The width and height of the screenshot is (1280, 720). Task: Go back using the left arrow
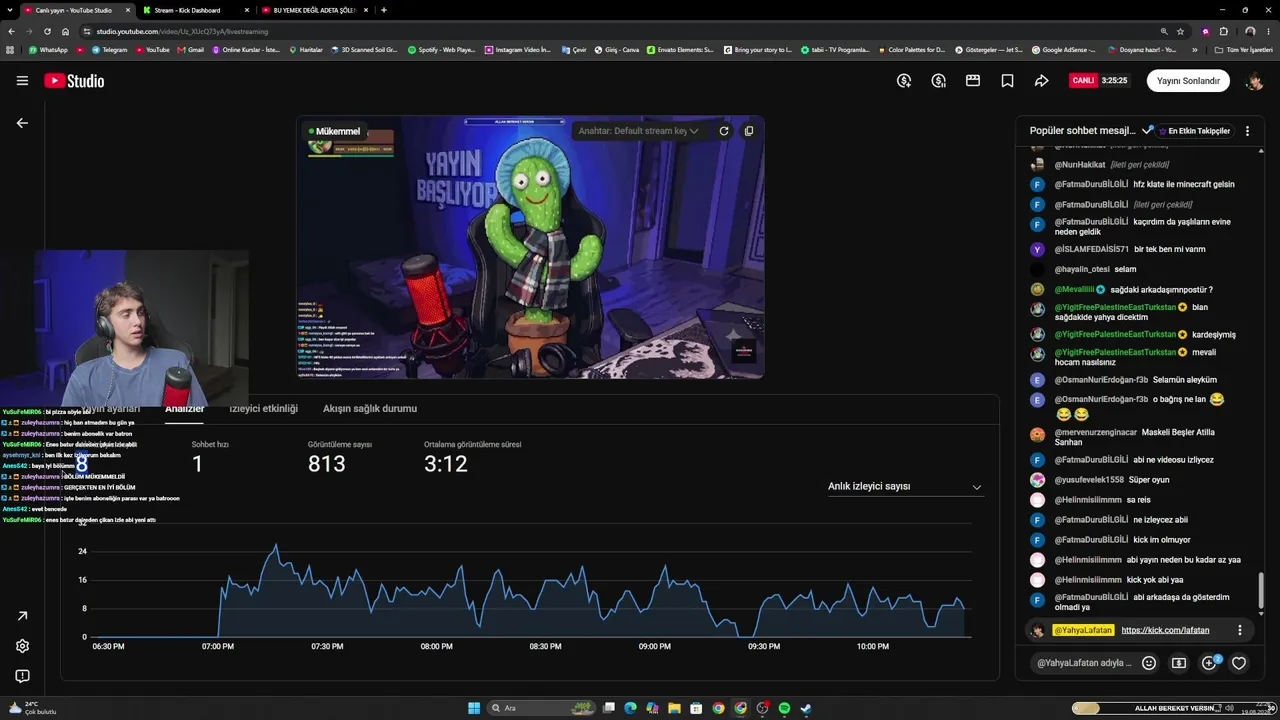[22, 123]
